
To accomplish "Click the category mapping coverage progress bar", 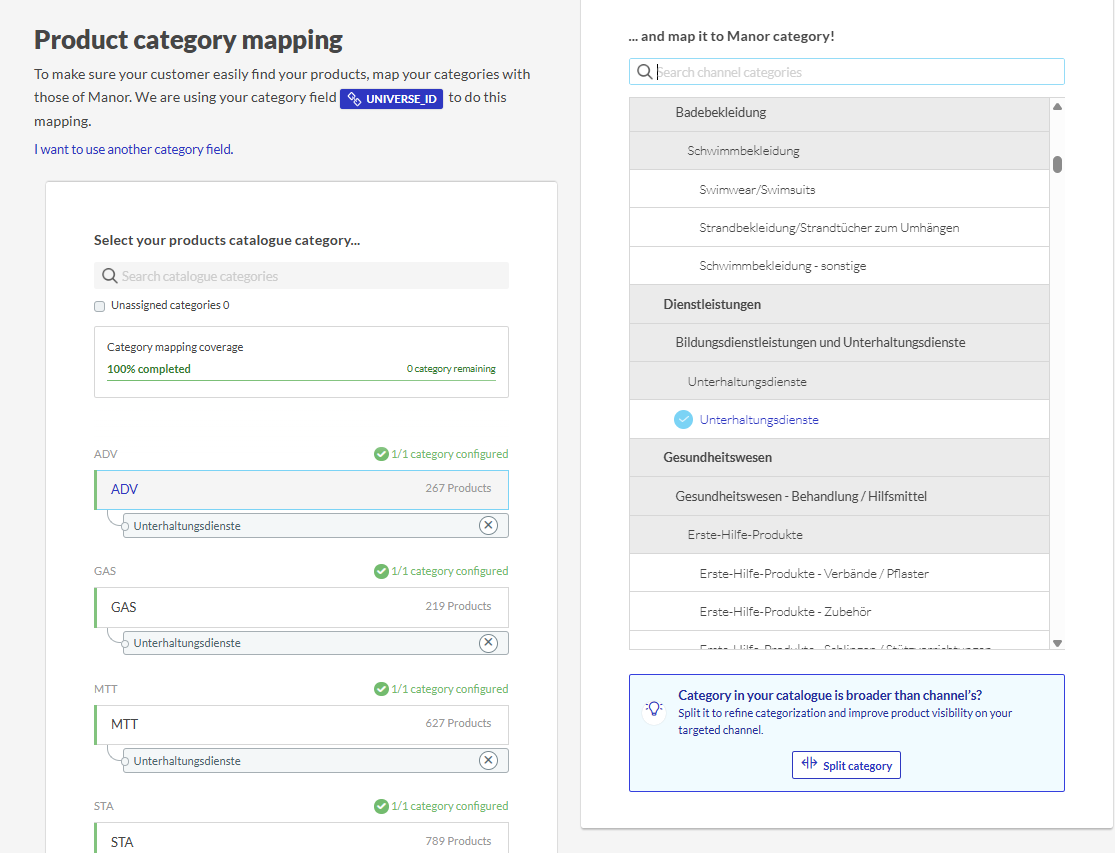I will click(301, 380).
